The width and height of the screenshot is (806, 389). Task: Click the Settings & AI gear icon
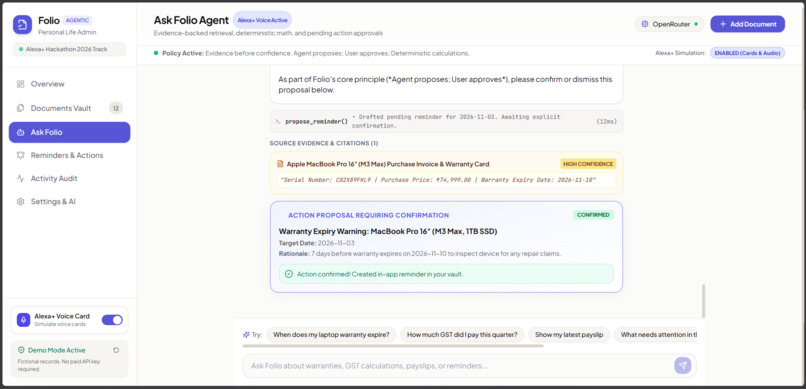(x=21, y=201)
